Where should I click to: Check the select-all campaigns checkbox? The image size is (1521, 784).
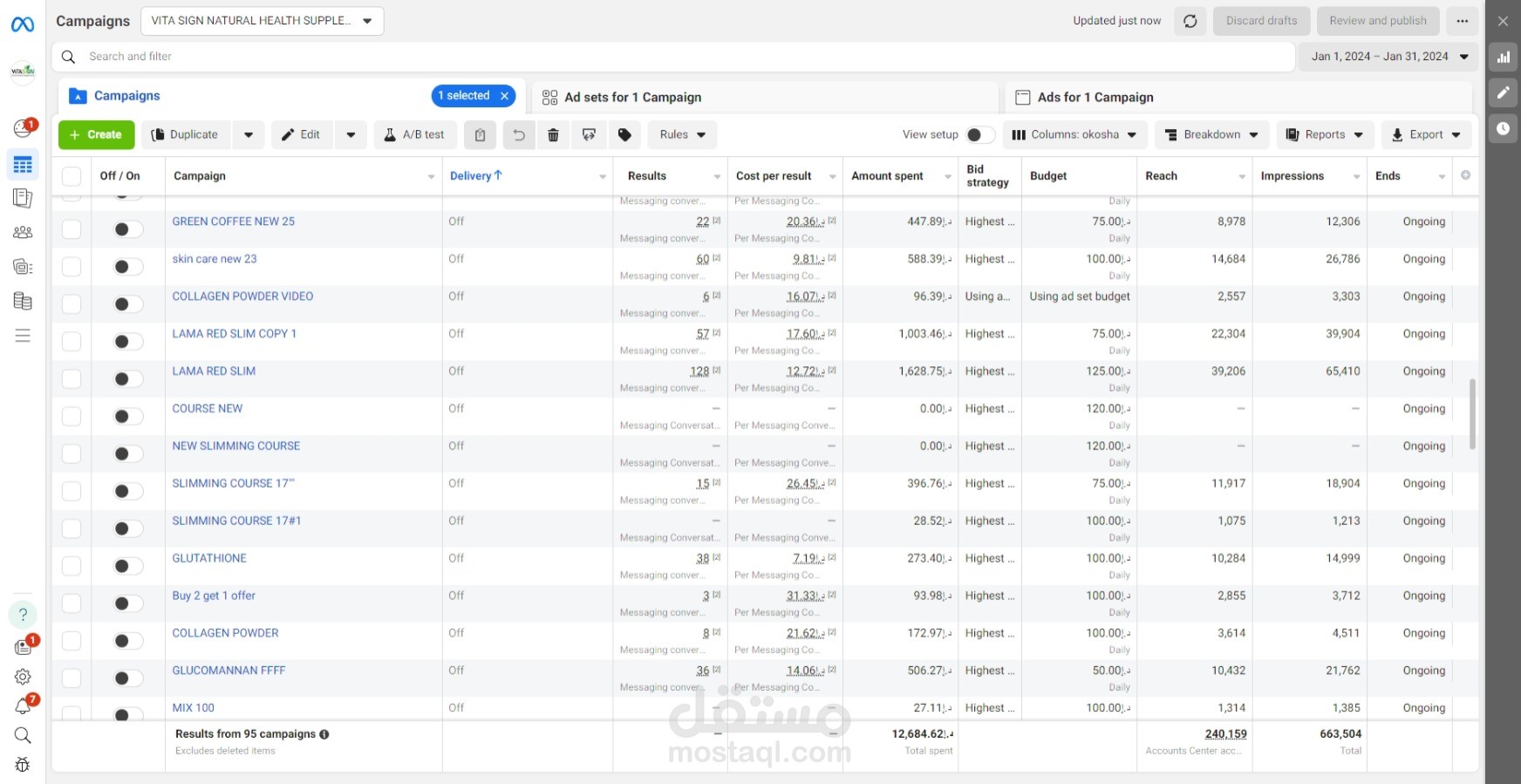[72, 176]
